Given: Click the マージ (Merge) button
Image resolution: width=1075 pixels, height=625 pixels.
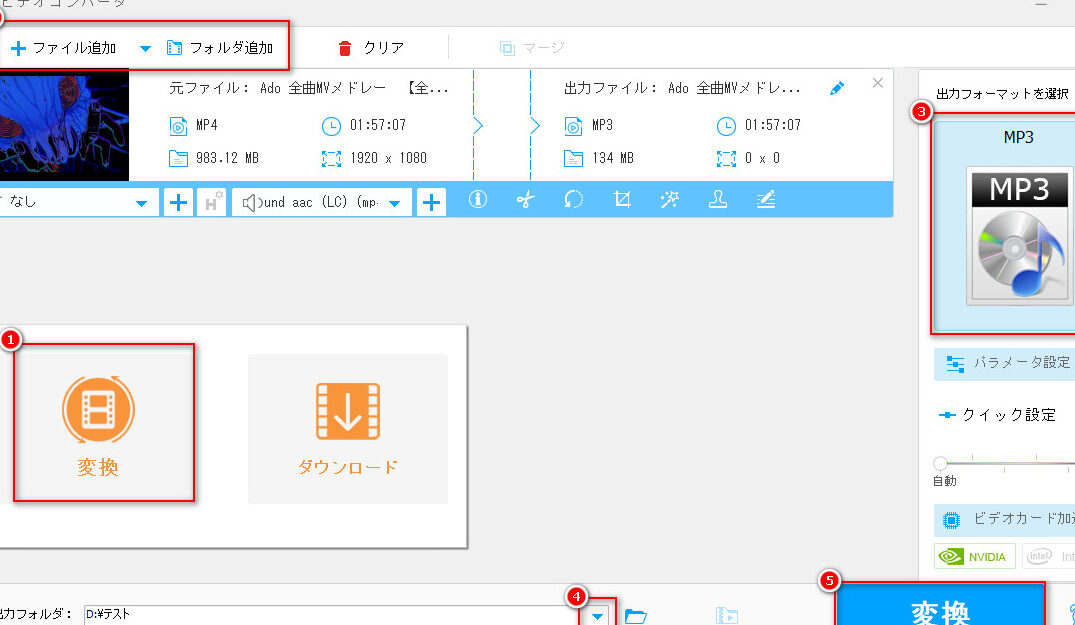Looking at the screenshot, I should (532, 48).
